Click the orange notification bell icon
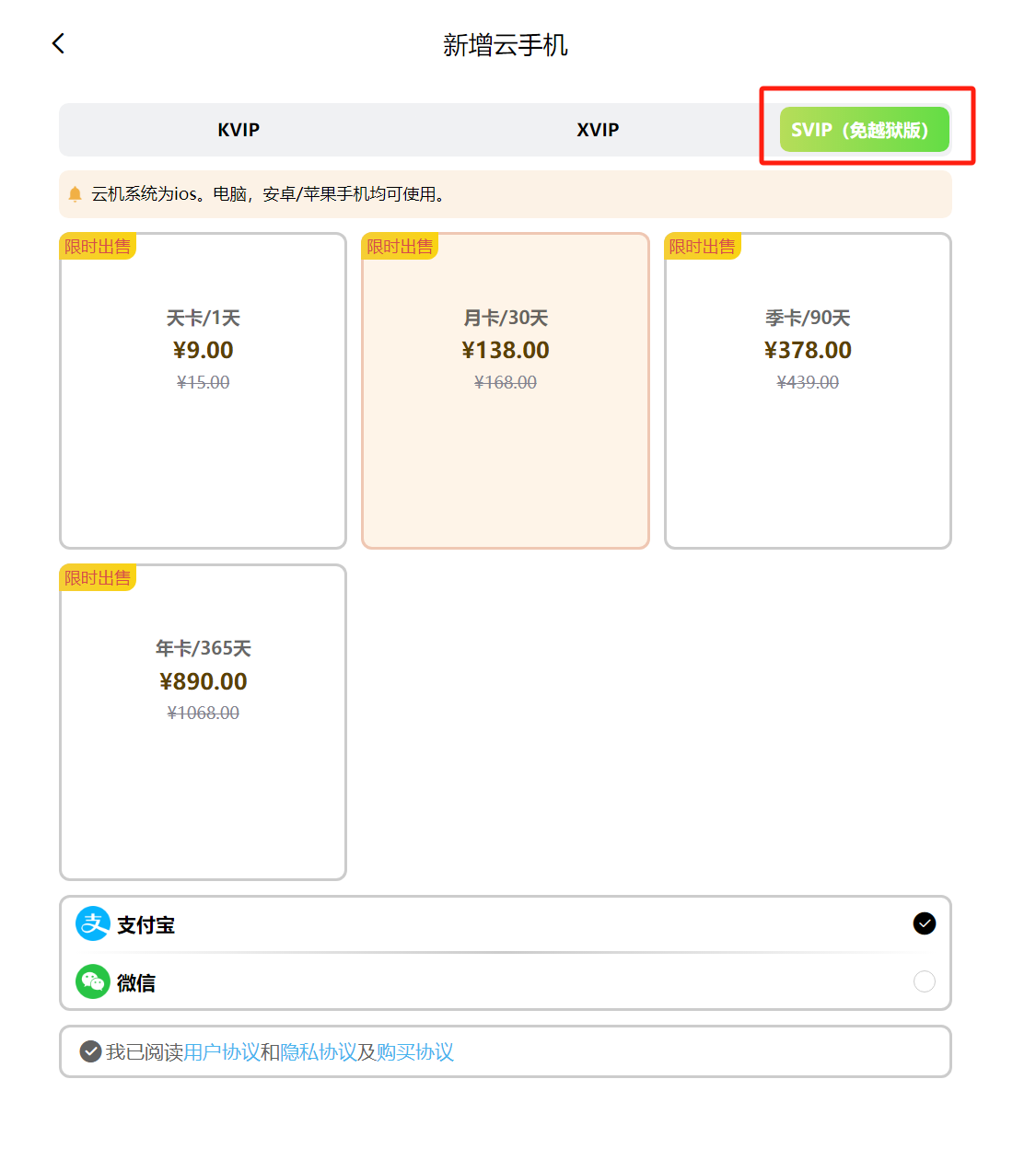The width and height of the screenshot is (1036, 1149). pos(76,194)
